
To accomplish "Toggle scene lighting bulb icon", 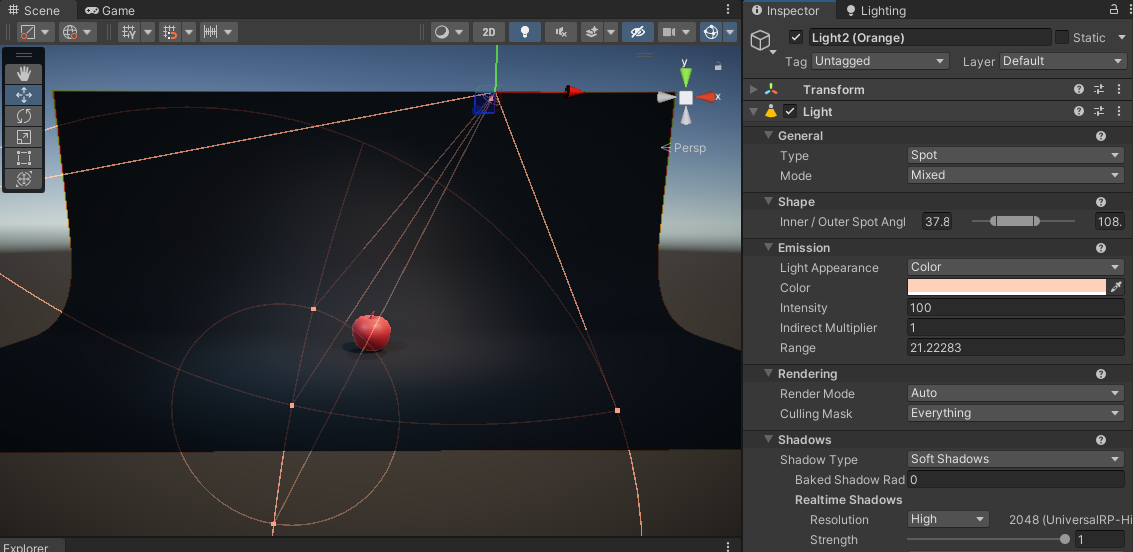I will coord(524,32).
